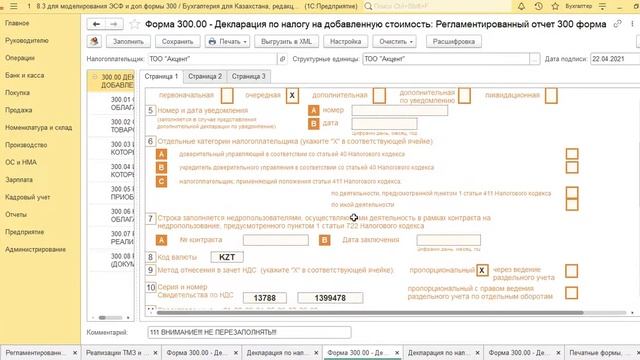Open Структурные единицы selection ellipsis
640x360 pixels.
(x=535, y=59)
